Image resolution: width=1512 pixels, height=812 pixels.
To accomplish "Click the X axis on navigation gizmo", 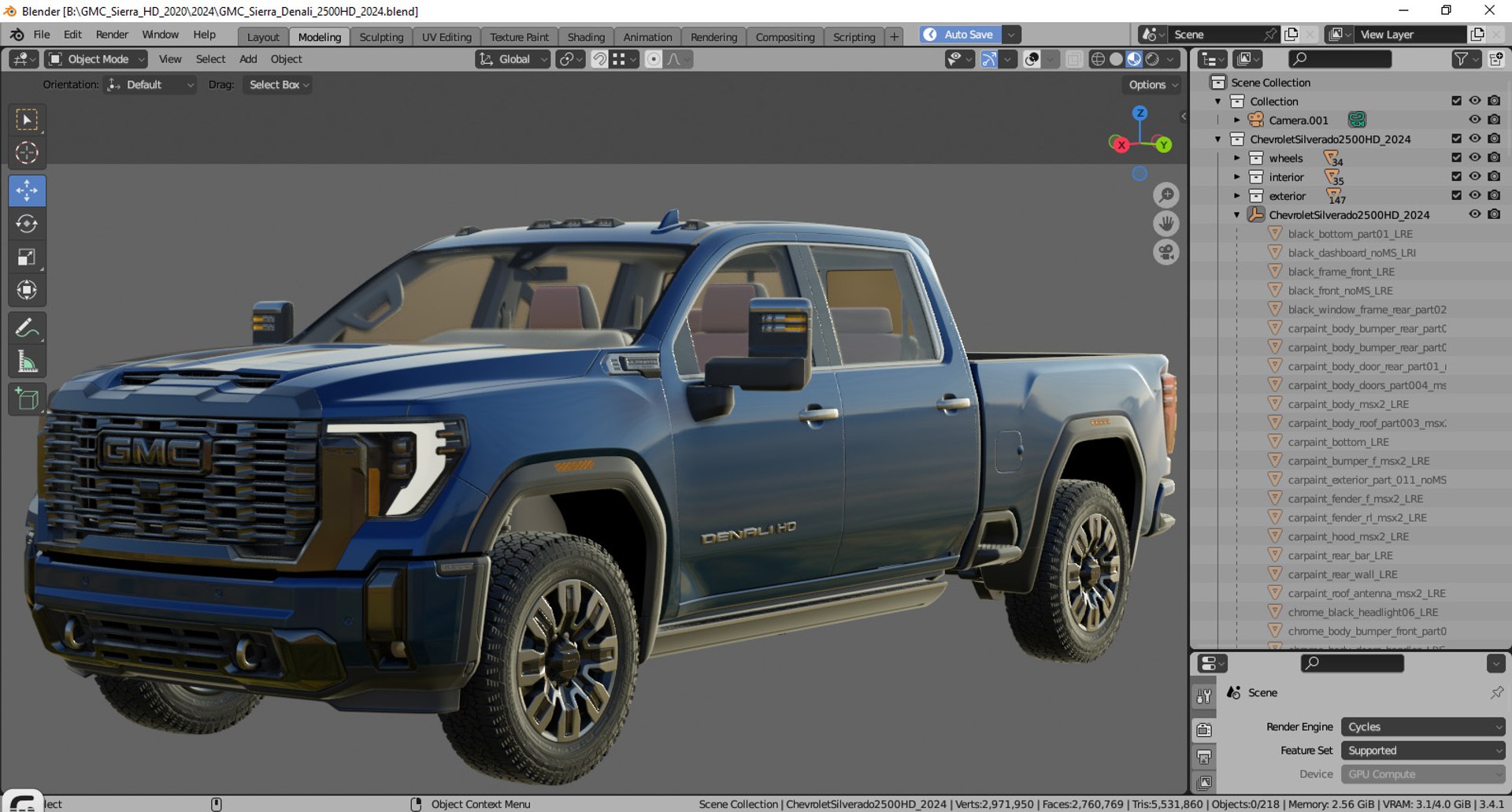I will click(x=1121, y=145).
